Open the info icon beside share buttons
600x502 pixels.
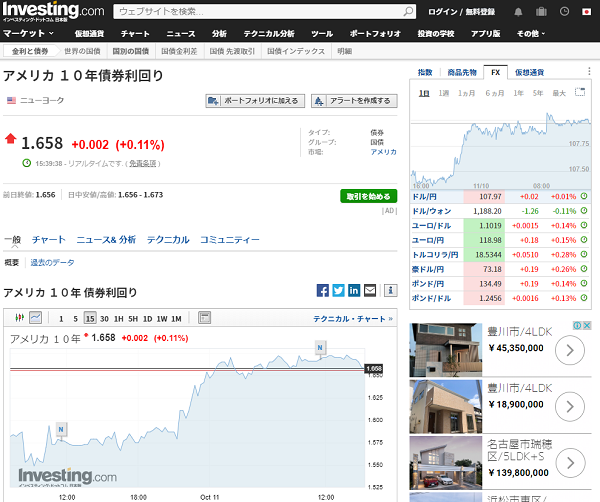click(391, 291)
